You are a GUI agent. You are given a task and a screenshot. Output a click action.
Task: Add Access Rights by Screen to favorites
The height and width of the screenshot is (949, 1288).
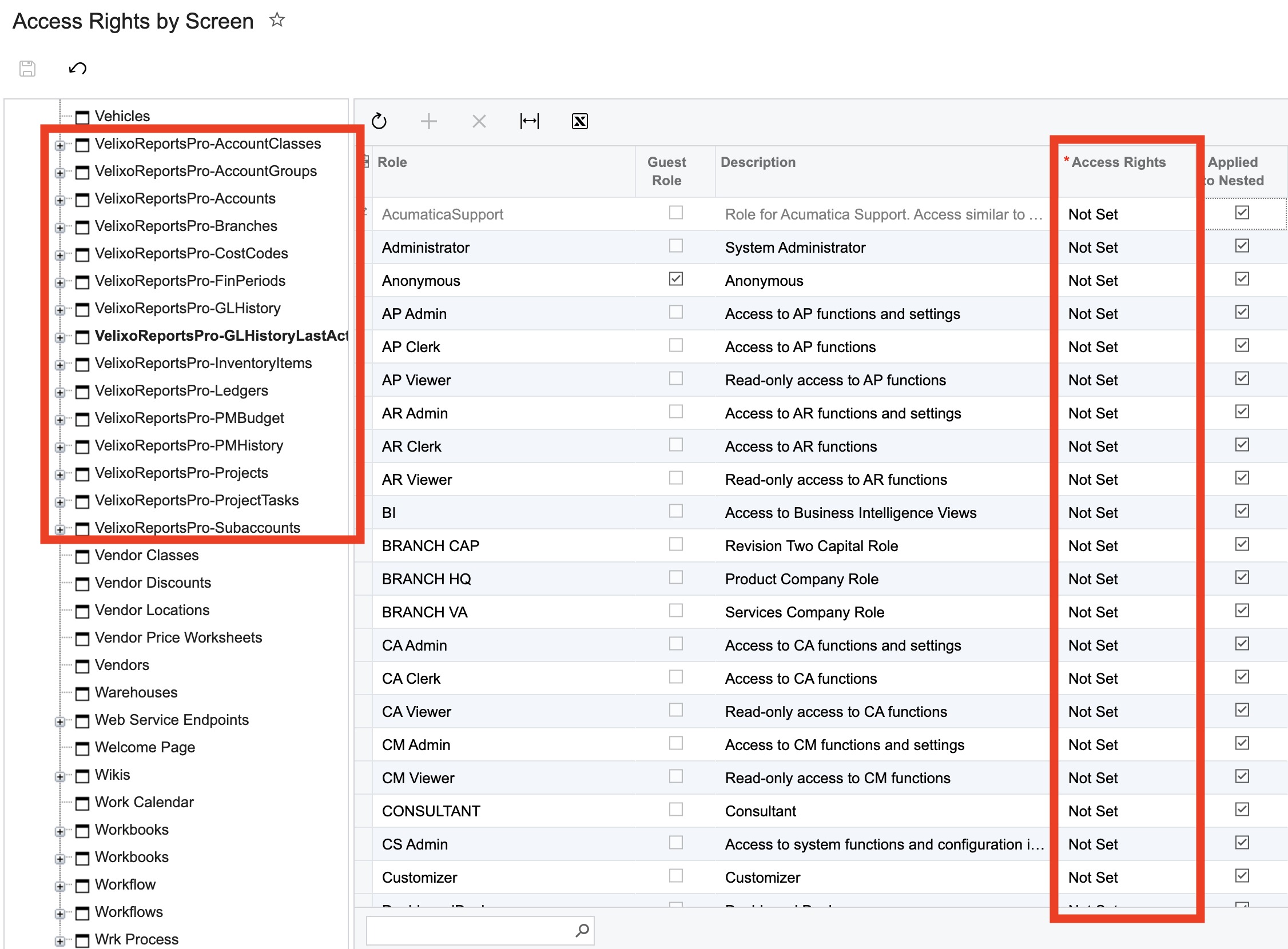pyautogui.click(x=277, y=20)
